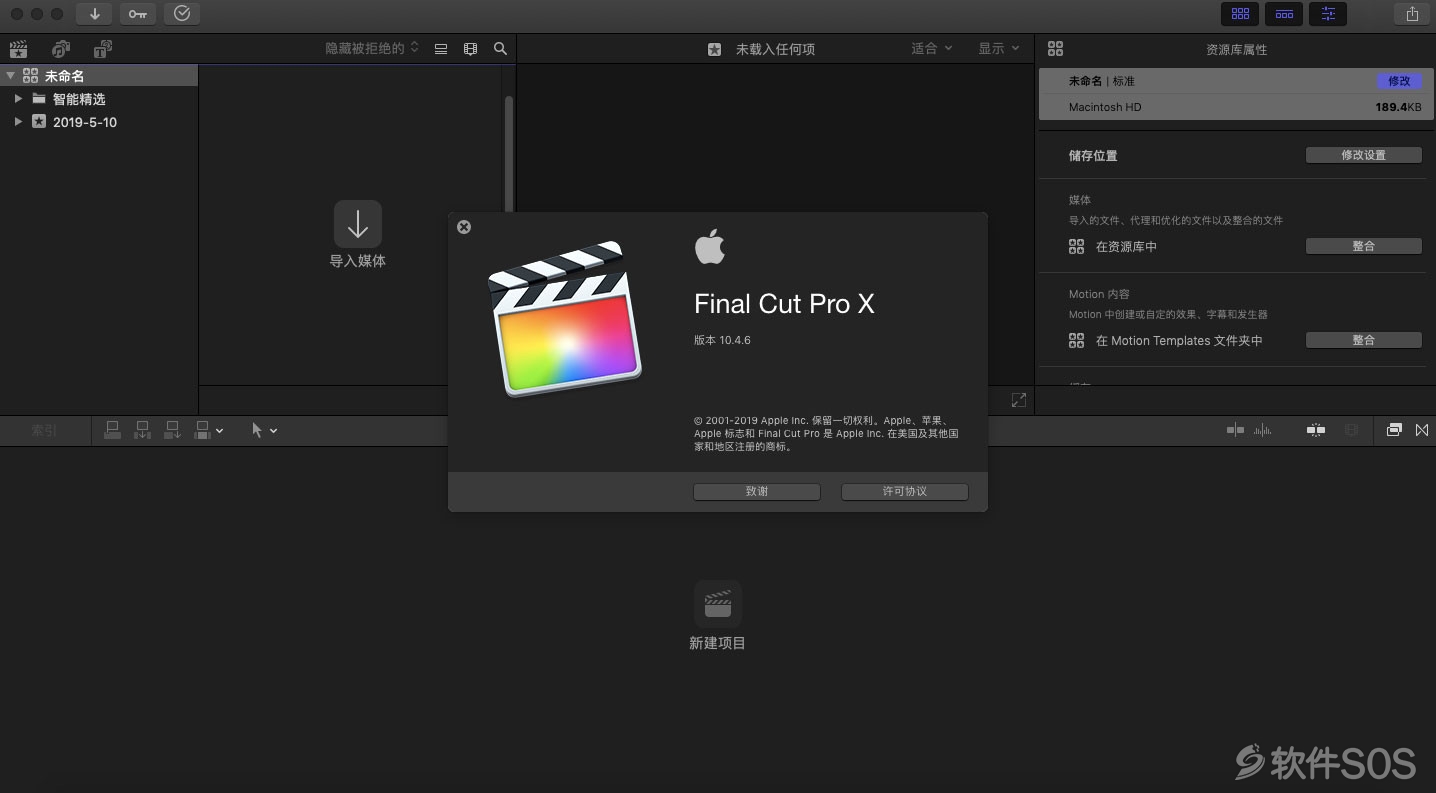Click the 新建项目 new project icon
Screen dimensions: 1436x793
pyautogui.click(x=718, y=604)
